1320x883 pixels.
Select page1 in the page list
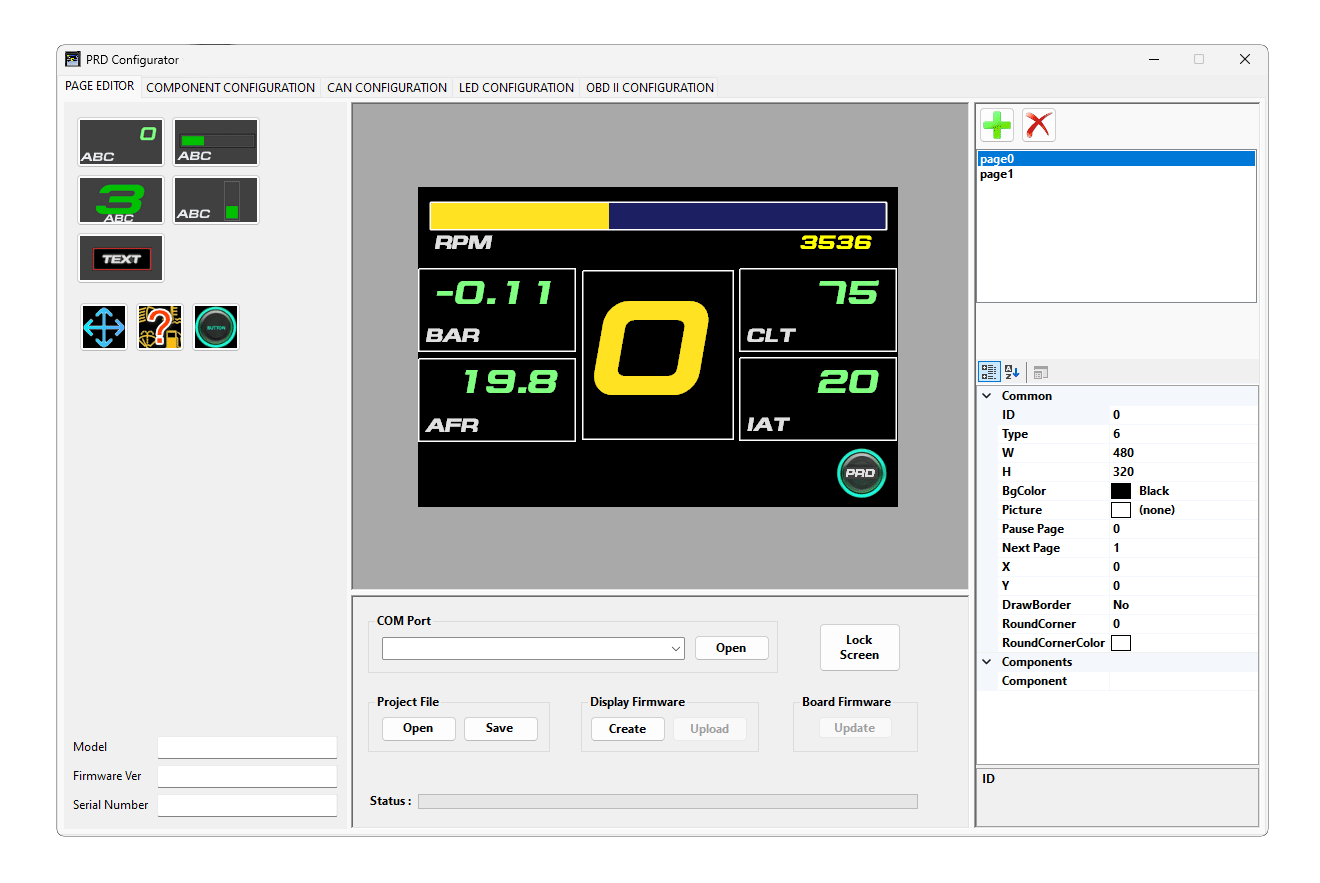point(1116,174)
